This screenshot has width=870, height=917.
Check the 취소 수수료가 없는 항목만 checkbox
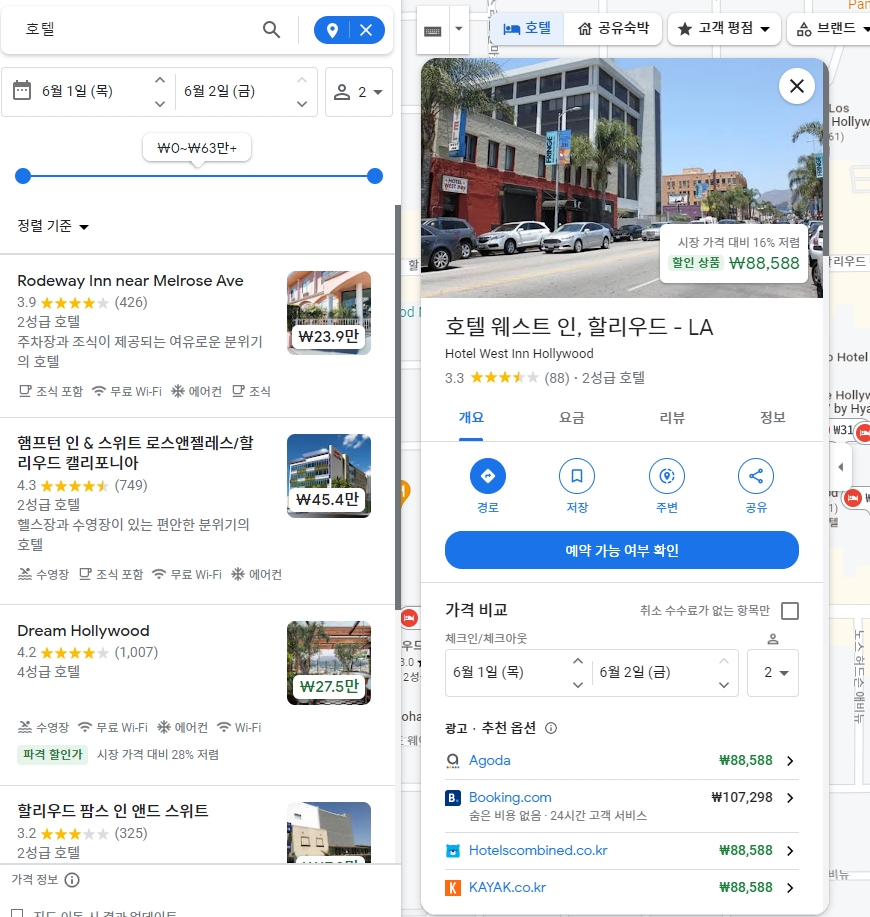[x=789, y=610]
